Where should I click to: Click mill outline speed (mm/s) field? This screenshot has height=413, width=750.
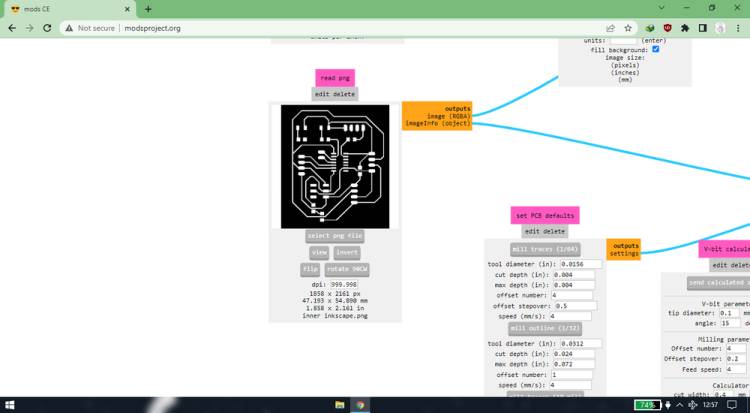[x=570, y=385]
